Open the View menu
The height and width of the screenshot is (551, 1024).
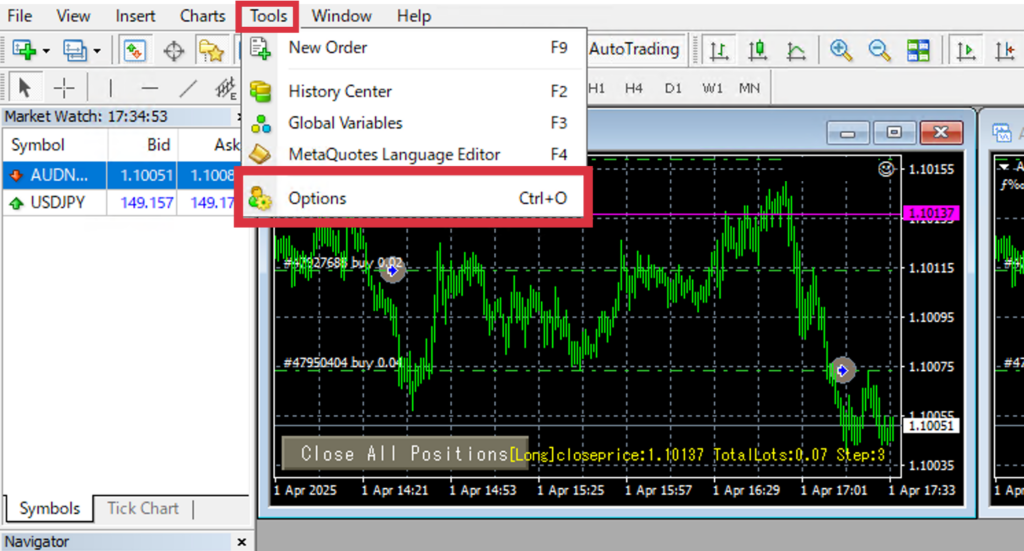pos(73,16)
